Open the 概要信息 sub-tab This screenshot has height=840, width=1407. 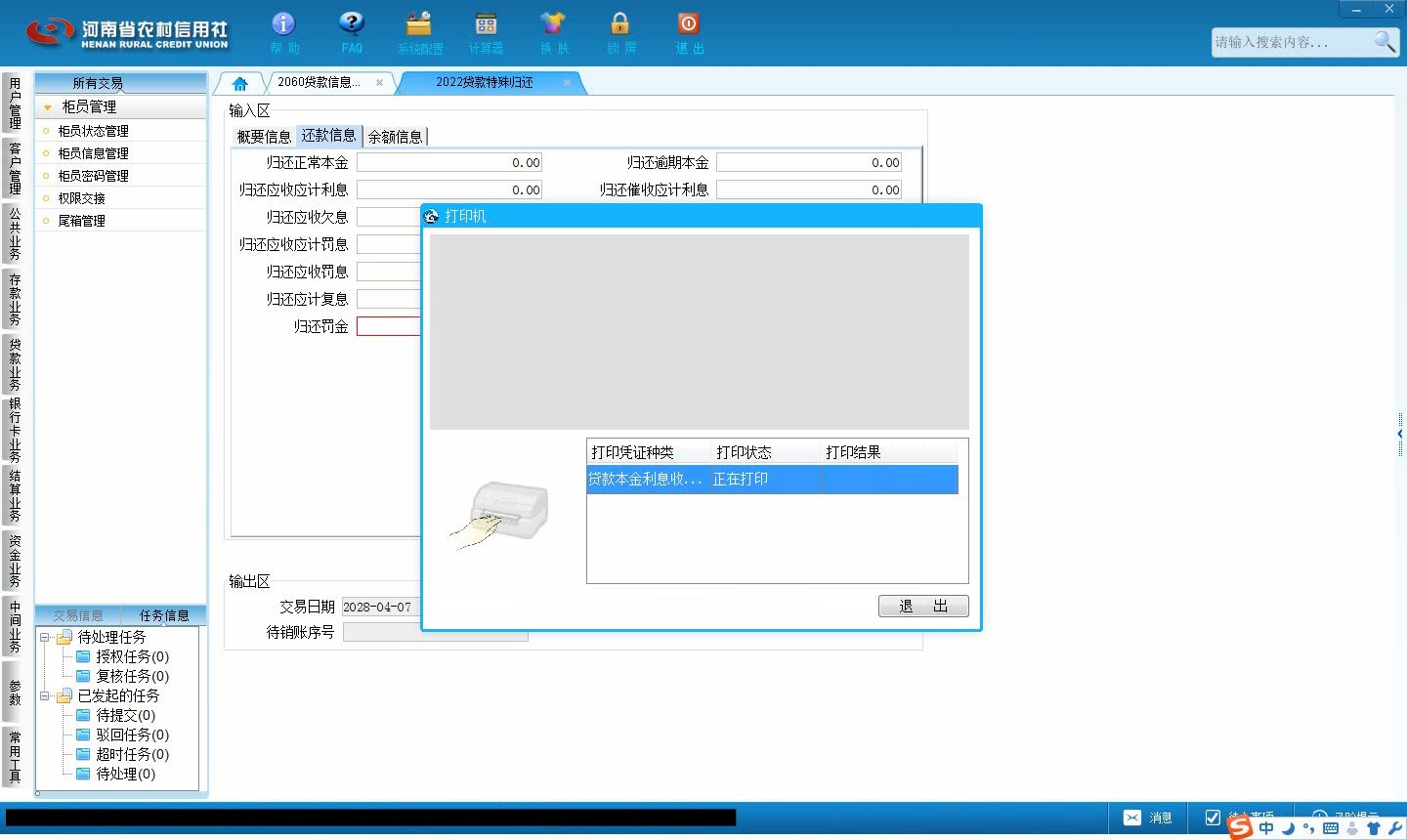tap(264, 137)
